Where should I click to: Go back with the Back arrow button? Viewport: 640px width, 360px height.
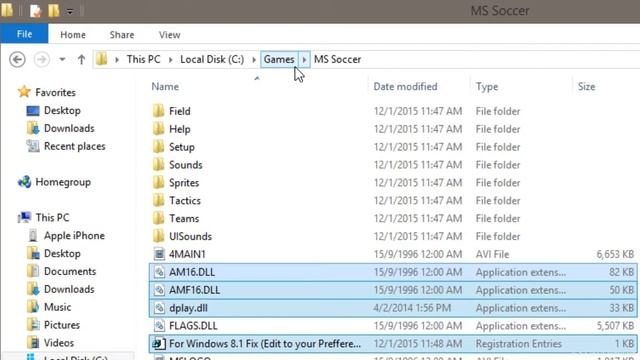(x=17, y=60)
